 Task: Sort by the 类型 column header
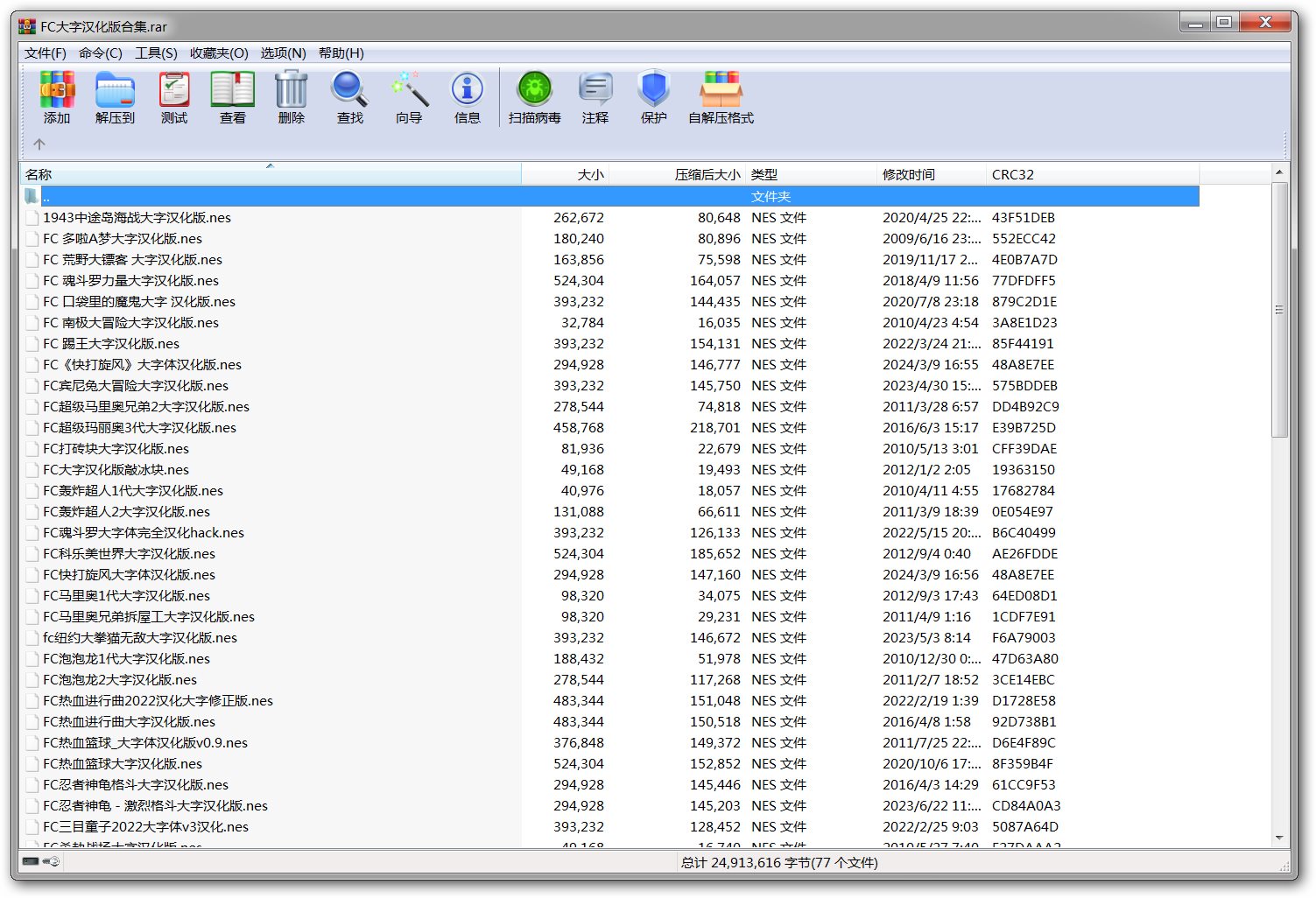(812, 174)
